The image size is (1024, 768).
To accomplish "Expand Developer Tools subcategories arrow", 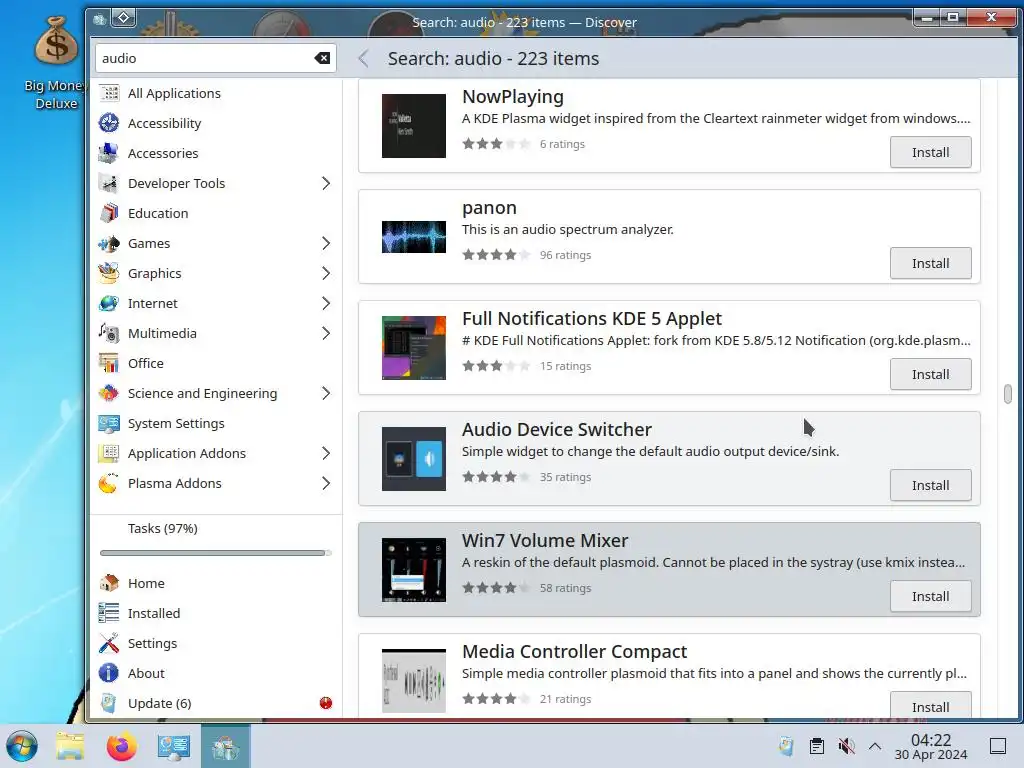I will pos(326,184).
